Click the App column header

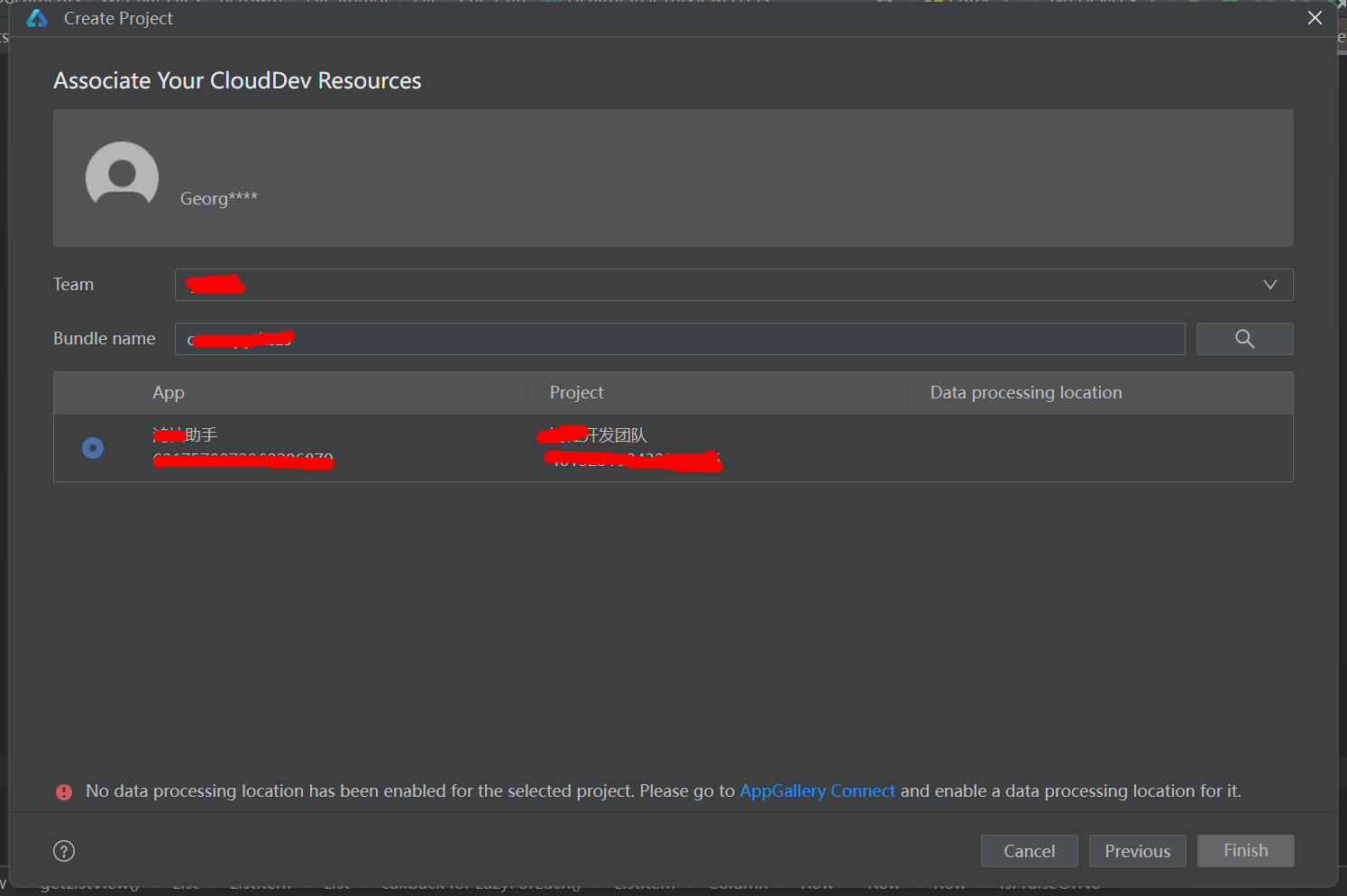coord(169,393)
